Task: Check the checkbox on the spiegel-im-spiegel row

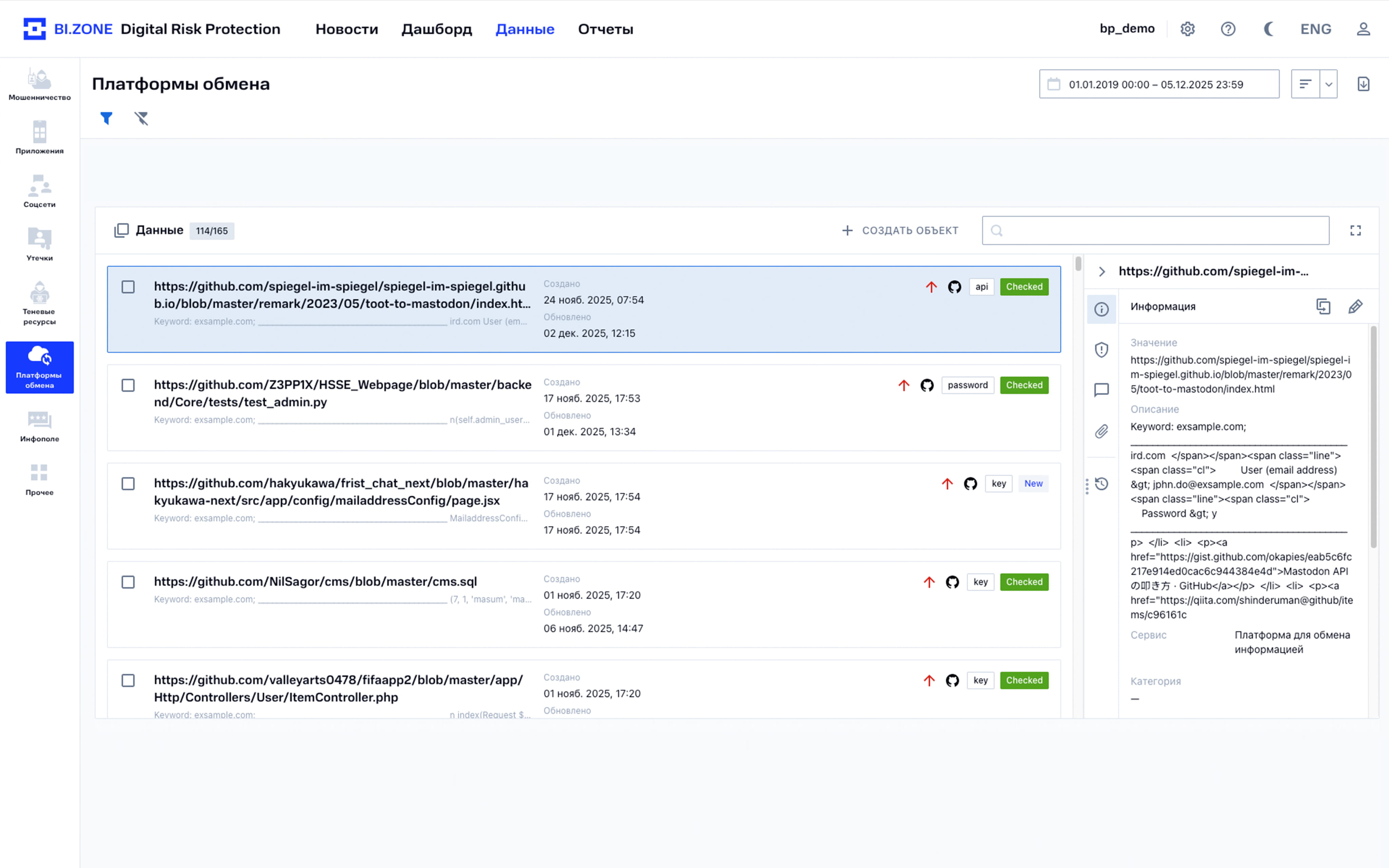Action: [x=128, y=287]
